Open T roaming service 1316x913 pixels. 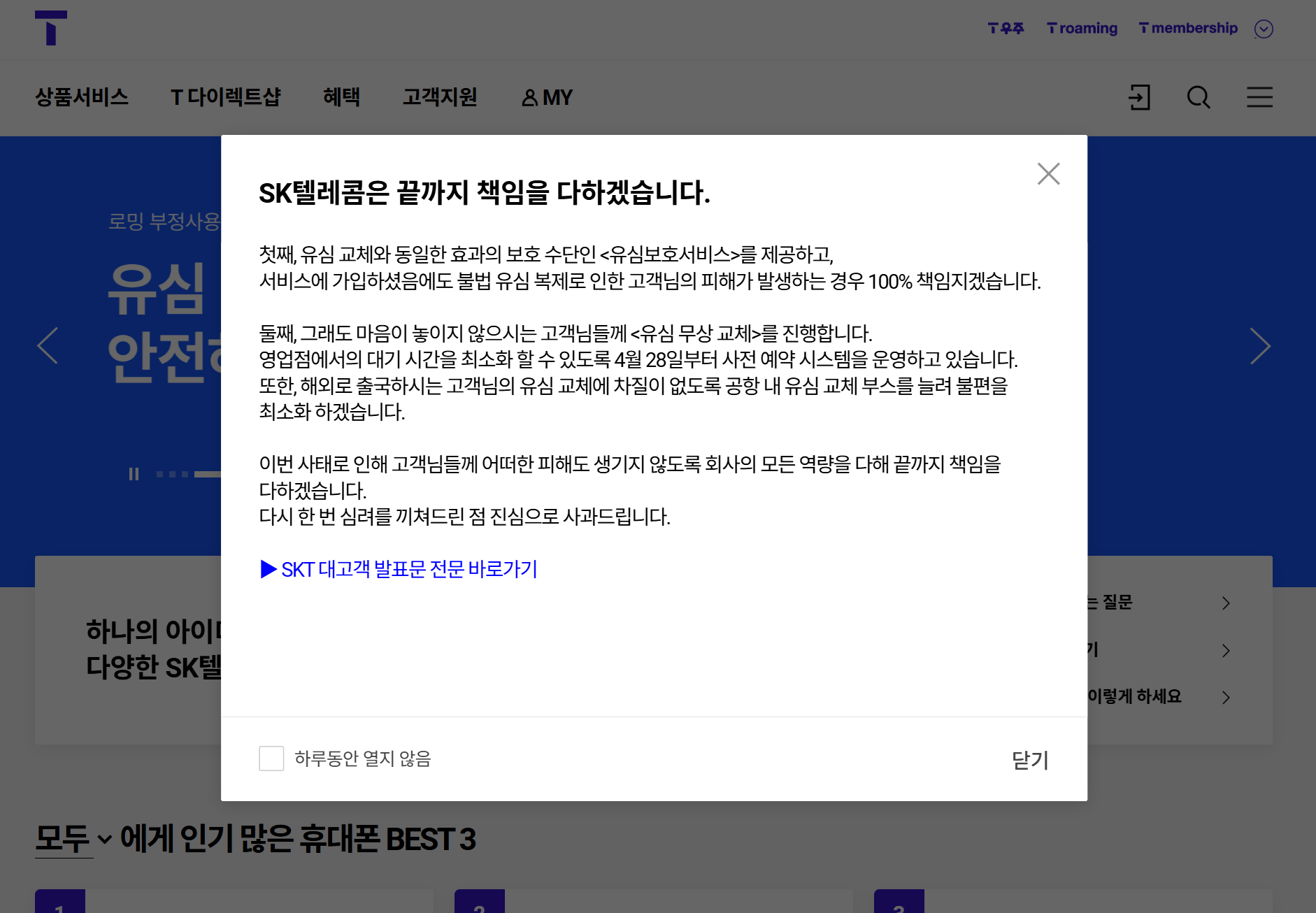(1081, 28)
